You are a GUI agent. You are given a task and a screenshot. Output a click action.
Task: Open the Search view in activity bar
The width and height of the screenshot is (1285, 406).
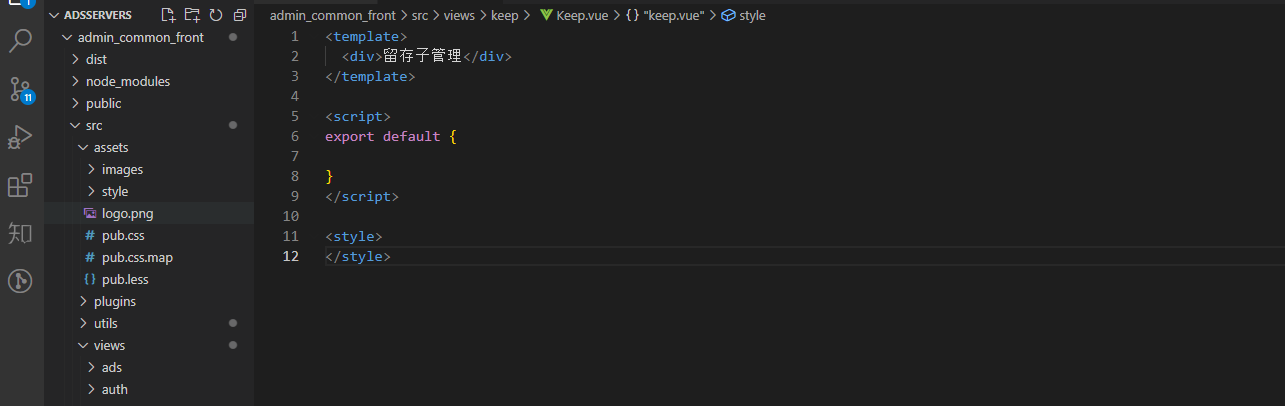coord(20,42)
